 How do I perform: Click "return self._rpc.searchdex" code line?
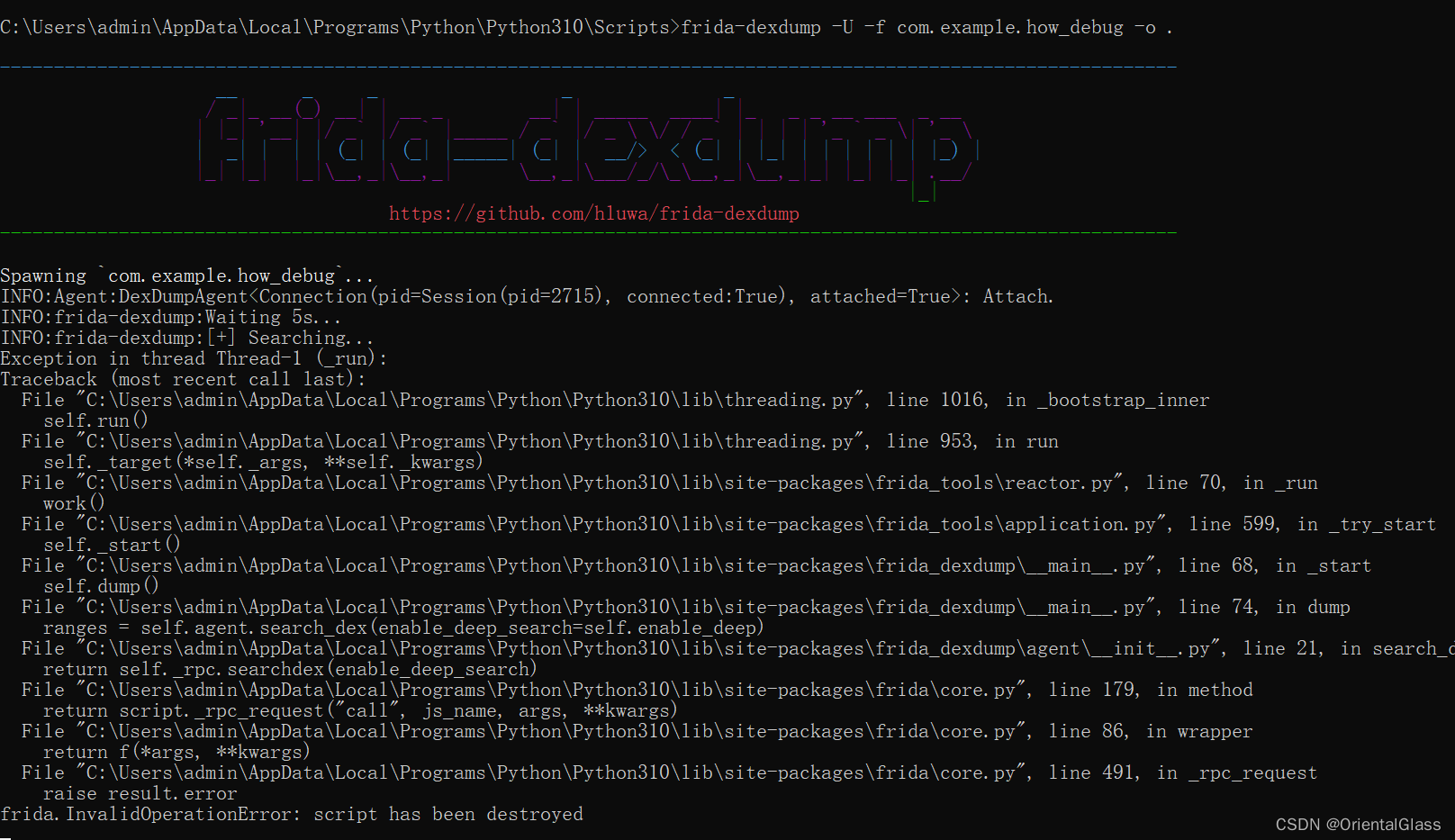290,669
